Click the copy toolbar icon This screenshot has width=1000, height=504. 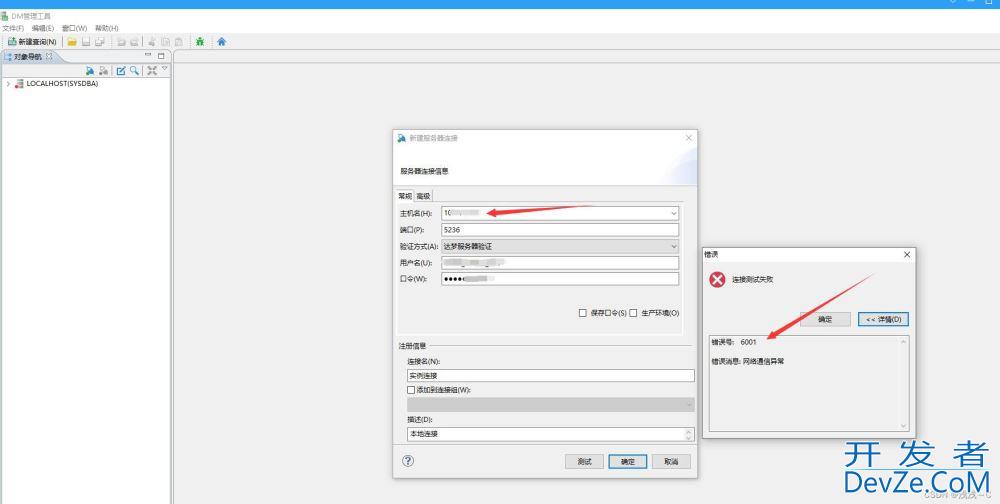[165, 42]
